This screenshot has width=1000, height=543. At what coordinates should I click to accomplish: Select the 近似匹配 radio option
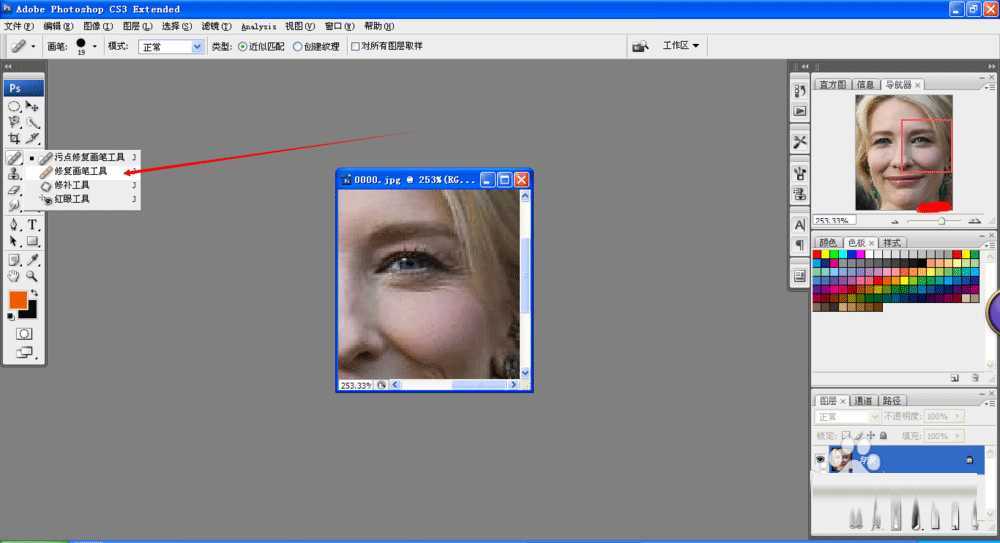pos(242,46)
